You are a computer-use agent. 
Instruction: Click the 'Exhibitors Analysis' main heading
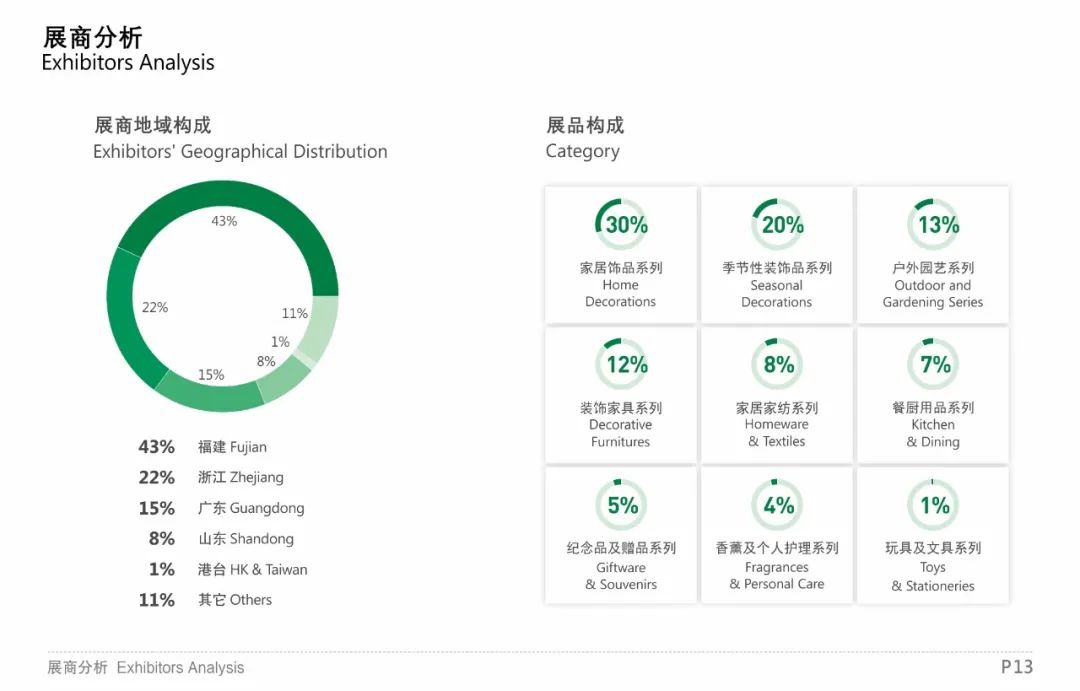point(128,63)
